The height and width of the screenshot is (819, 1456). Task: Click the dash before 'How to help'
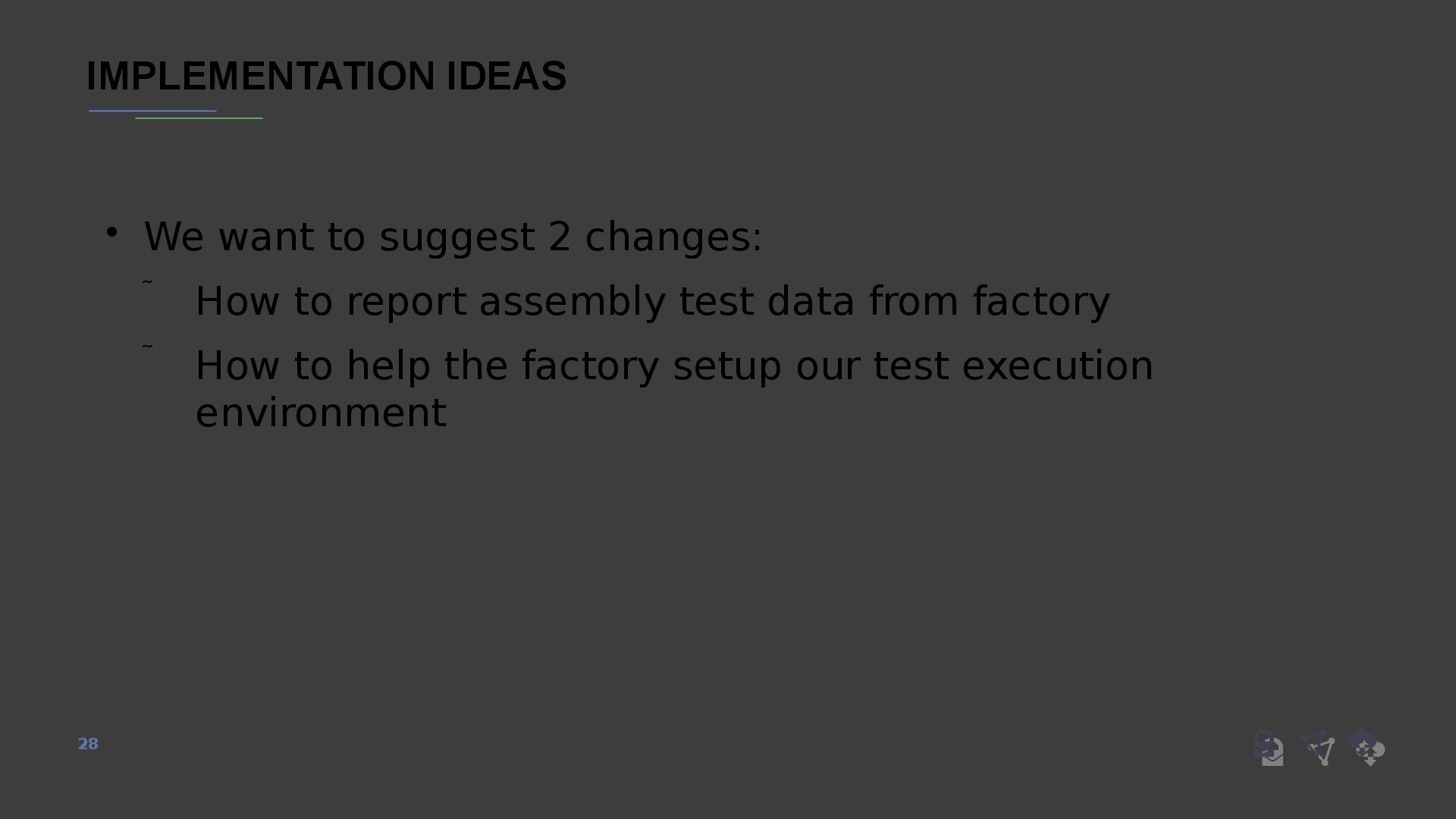pos(148,347)
